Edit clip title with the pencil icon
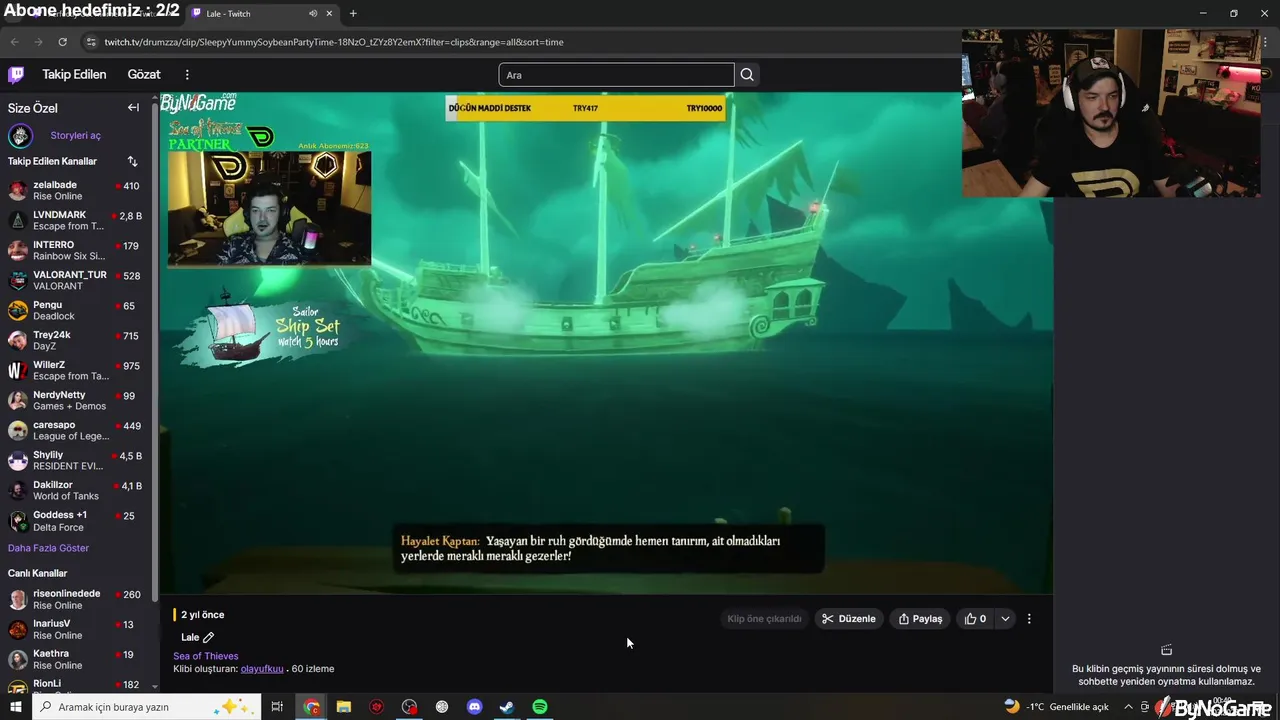 pyautogui.click(x=208, y=637)
